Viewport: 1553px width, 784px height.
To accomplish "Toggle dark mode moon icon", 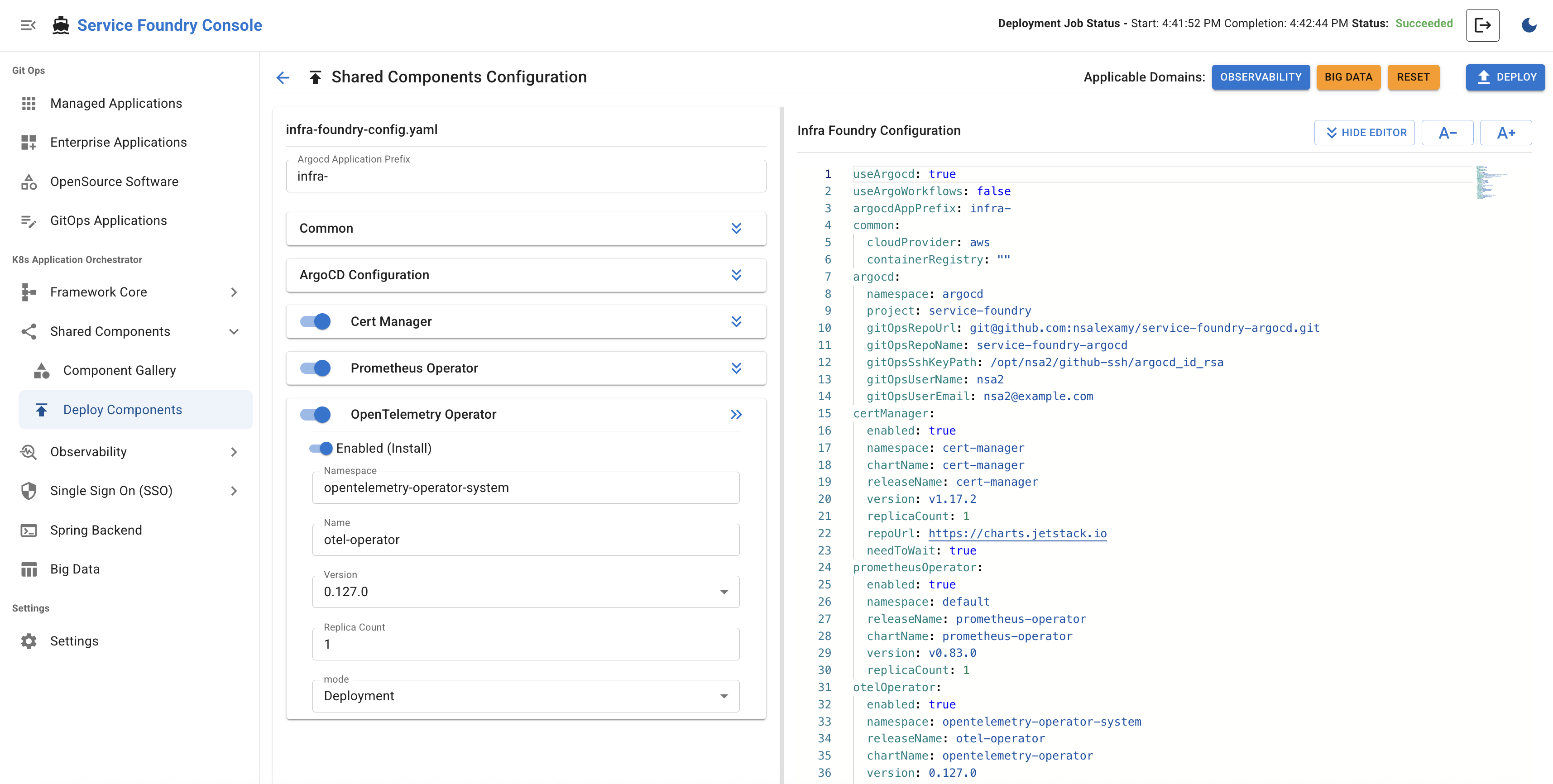I will tap(1529, 25).
